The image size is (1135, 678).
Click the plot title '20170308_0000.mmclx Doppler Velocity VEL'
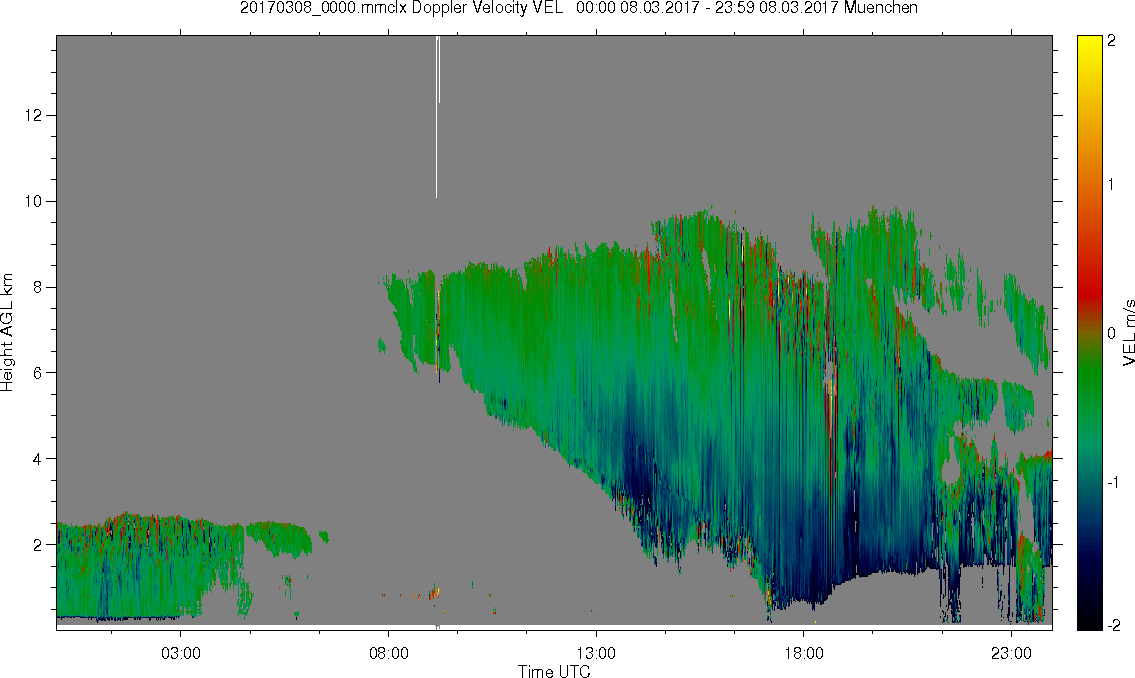401,8
